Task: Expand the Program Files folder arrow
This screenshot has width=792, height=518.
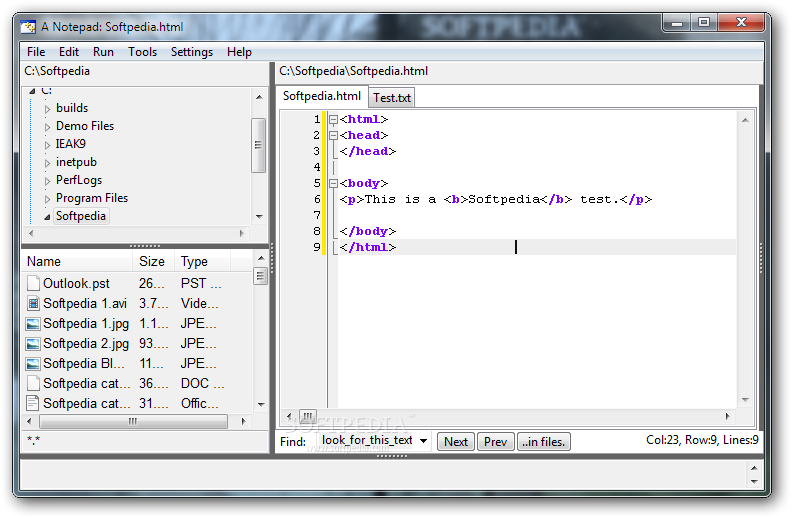Action: click(47, 199)
